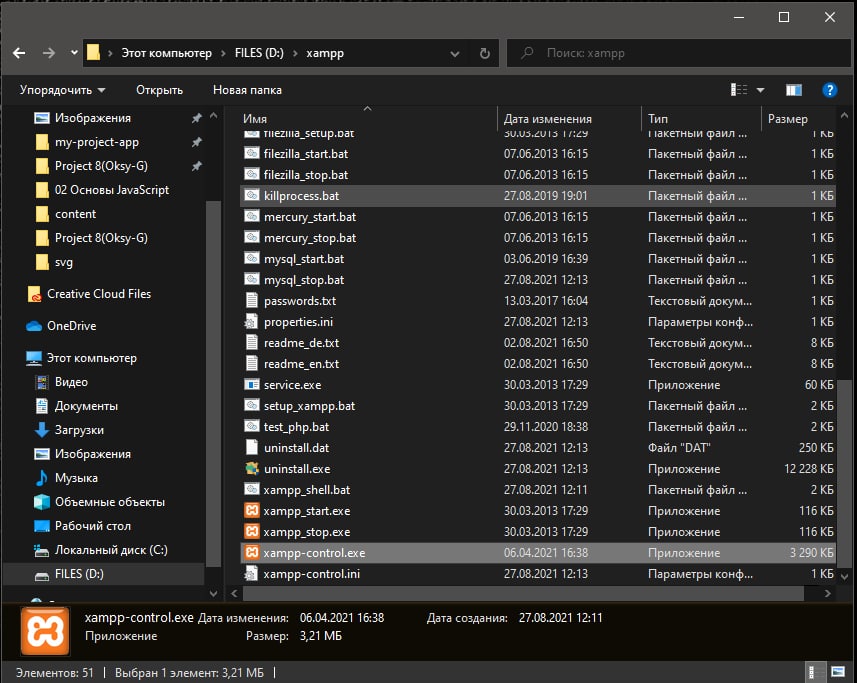This screenshot has width=857, height=683.
Task: Click the horizontal scrollbar of file list
Action: [x=523, y=593]
